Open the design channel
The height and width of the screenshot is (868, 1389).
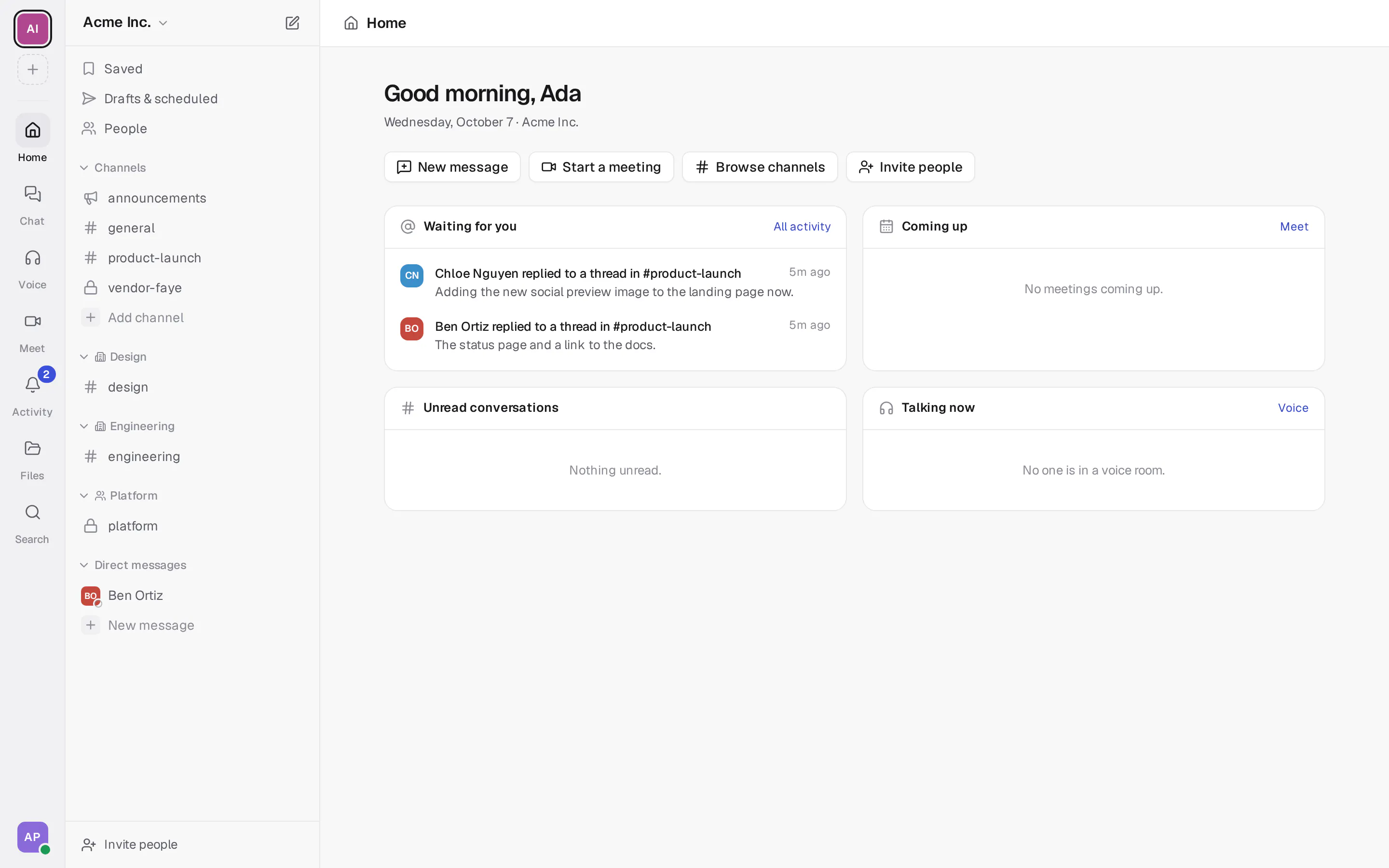[x=192, y=386]
